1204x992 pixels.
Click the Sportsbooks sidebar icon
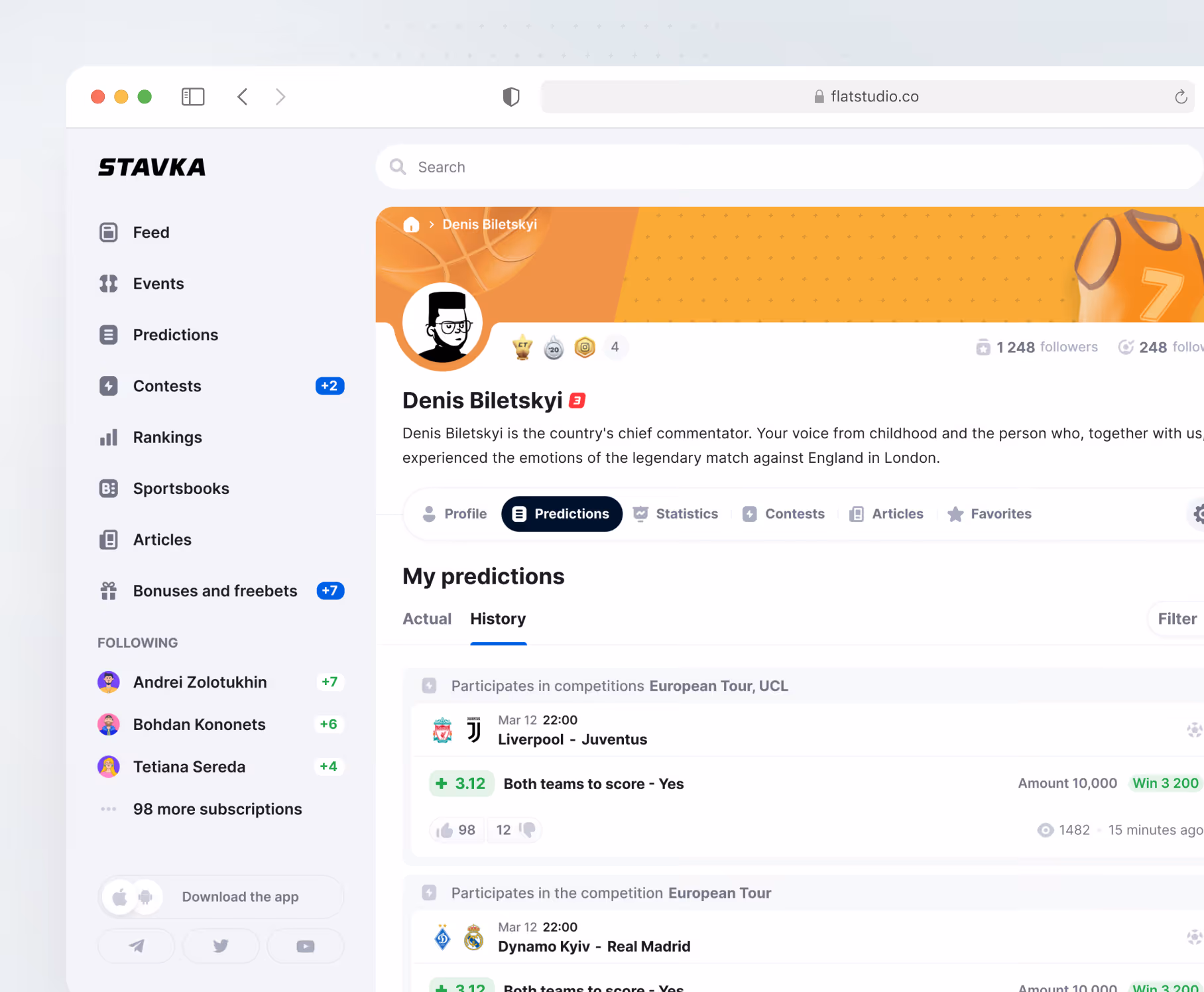(x=109, y=489)
